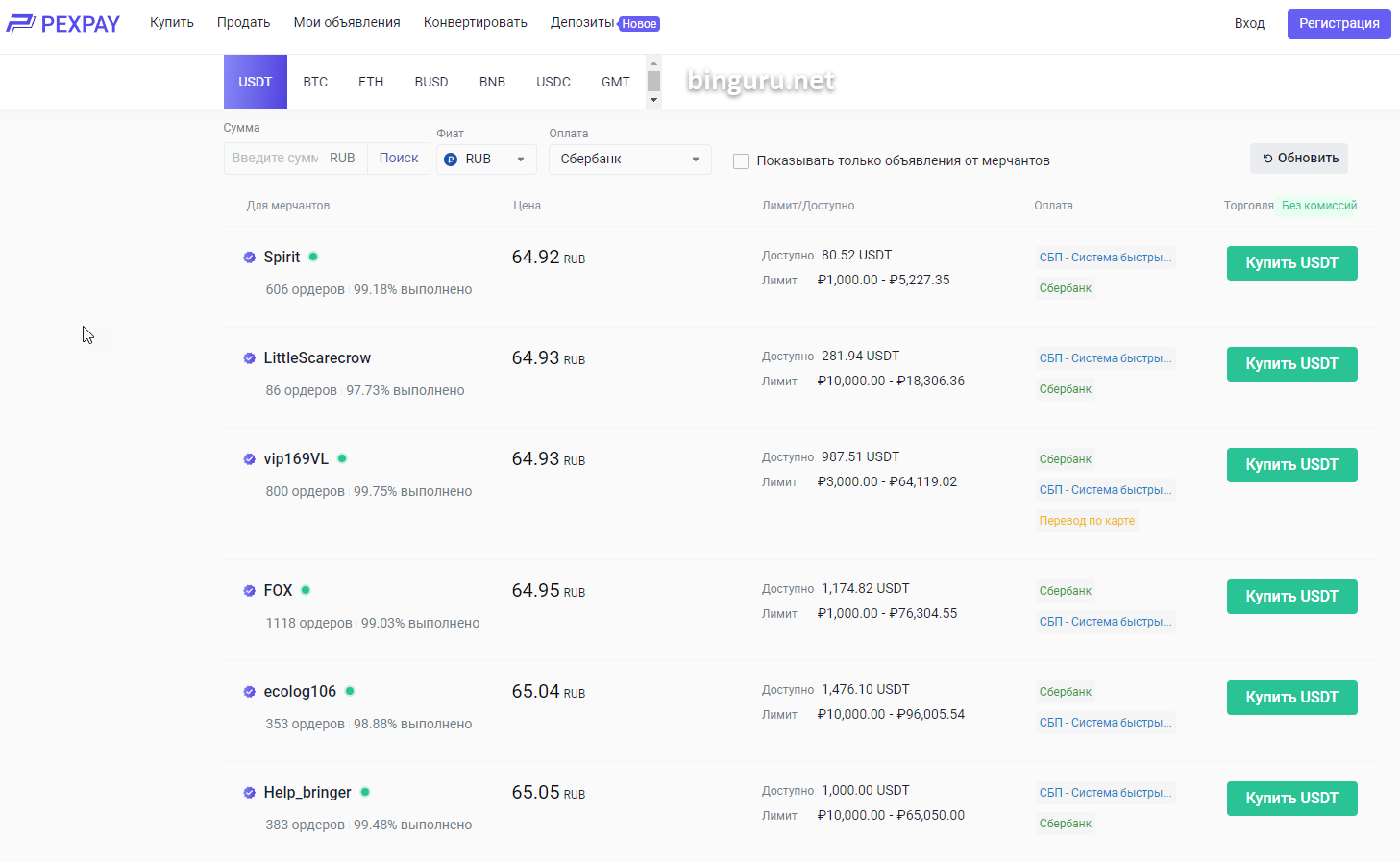Open the Депозиты menu item

coord(582,23)
